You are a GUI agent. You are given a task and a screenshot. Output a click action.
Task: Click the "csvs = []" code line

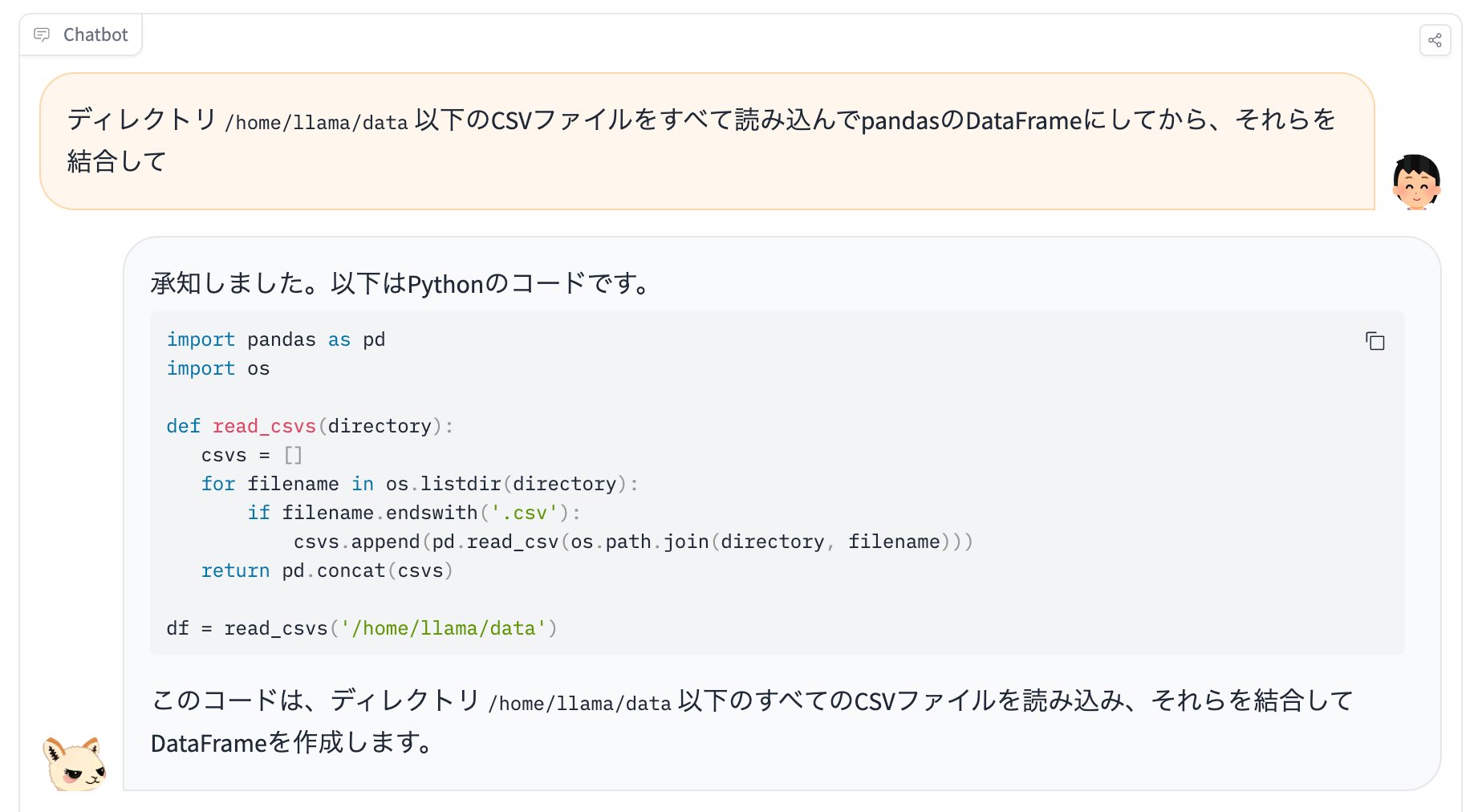pyautogui.click(x=251, y=455)
